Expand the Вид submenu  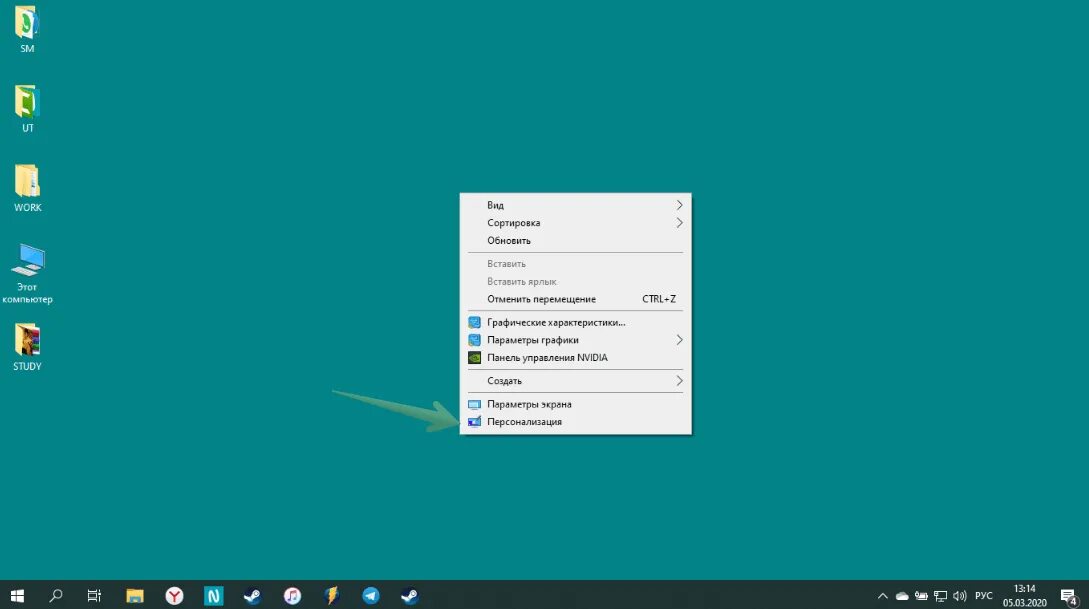(x=575, y=205)
